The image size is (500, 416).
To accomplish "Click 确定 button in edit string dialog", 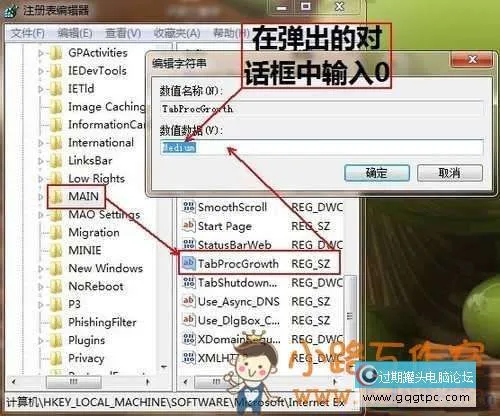I will 377,173.
